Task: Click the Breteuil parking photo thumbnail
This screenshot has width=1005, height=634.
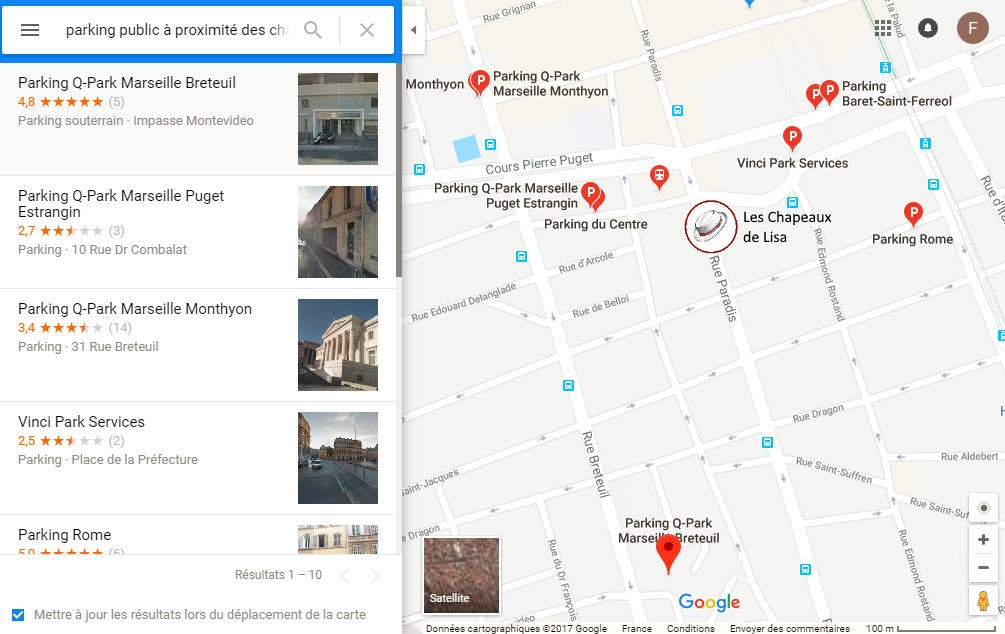Action: [338, 119]
